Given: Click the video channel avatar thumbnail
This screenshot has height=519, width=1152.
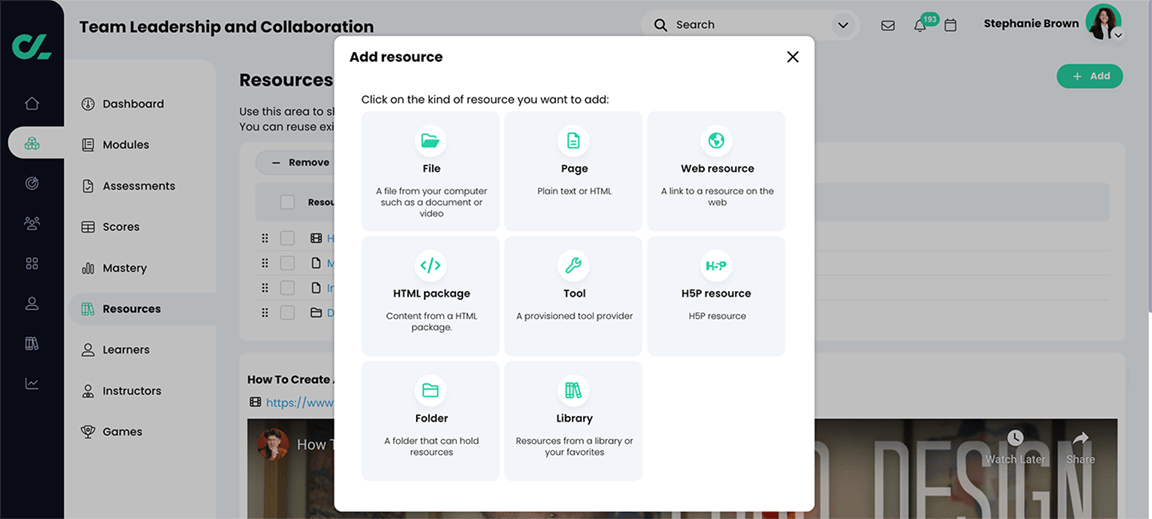Looking at the screenshot, I should coord(273,445).
